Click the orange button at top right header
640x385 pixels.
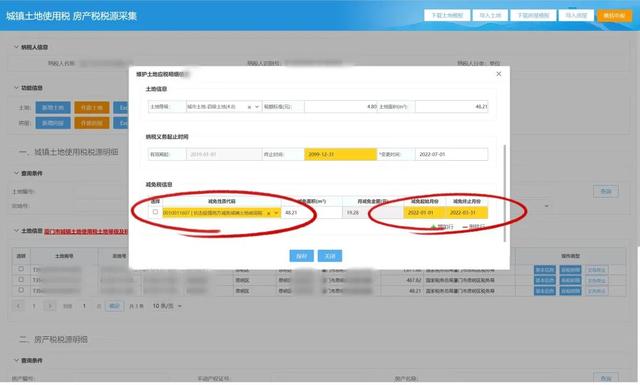tap(614, 16)
